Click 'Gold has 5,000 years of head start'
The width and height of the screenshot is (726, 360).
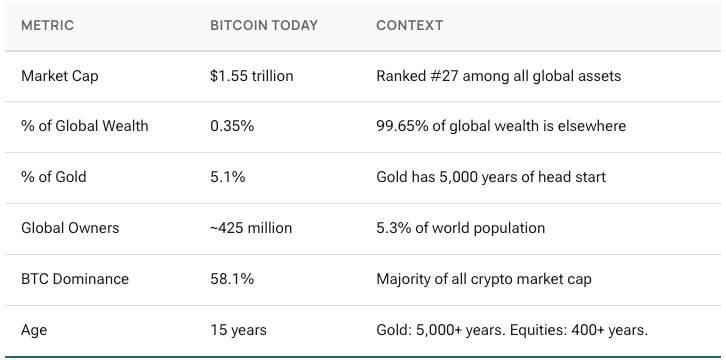tap(491, 177)
